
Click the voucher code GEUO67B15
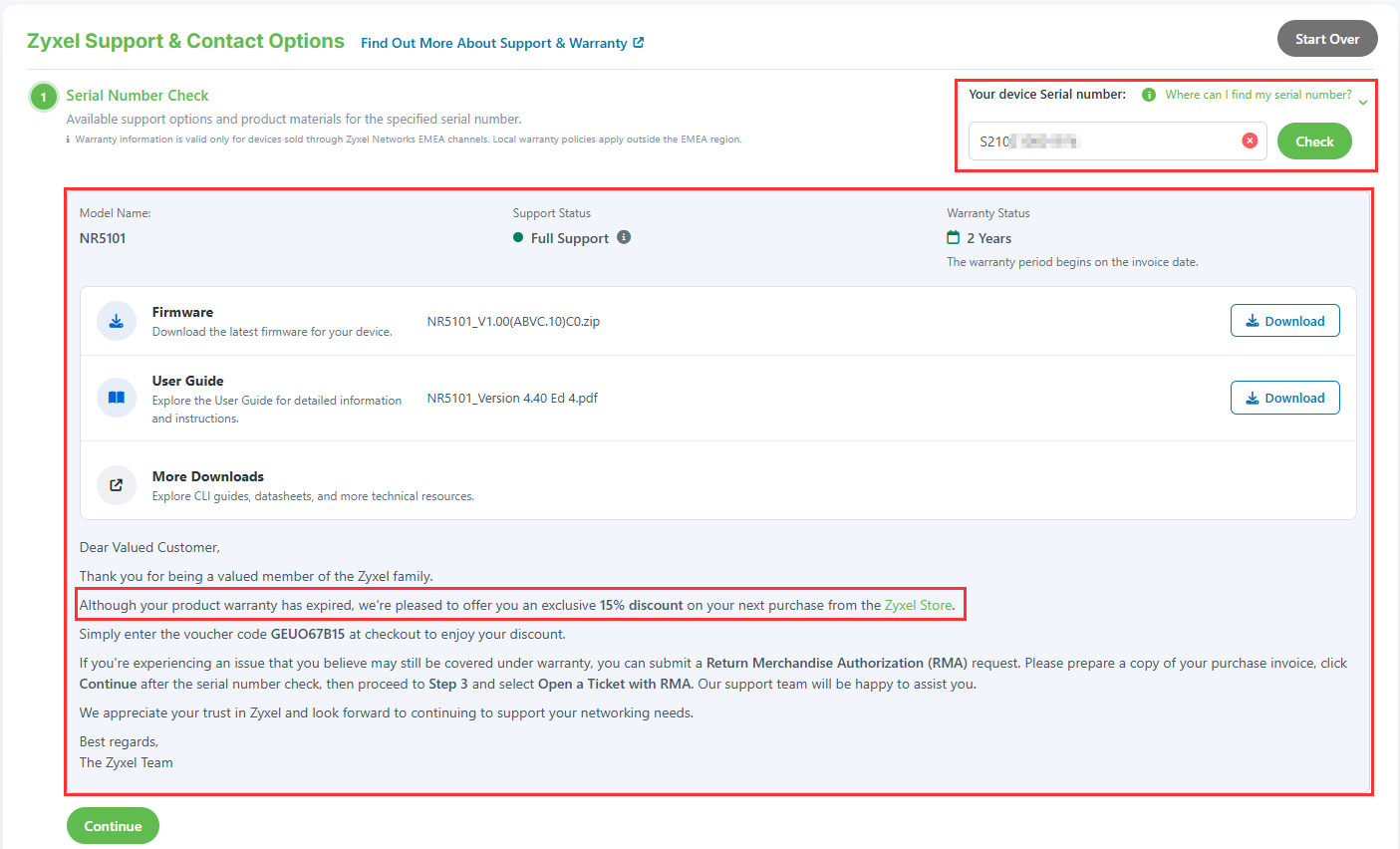click(308, 634)
